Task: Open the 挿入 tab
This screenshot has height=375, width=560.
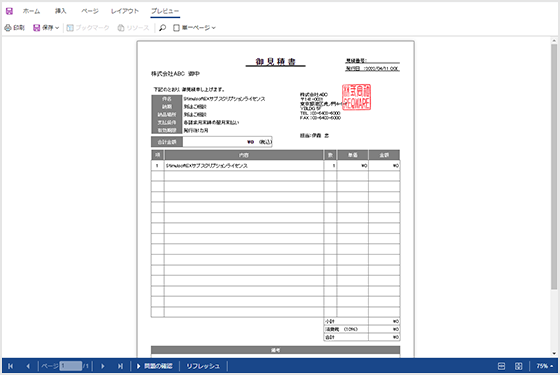Action: [60, 11]
